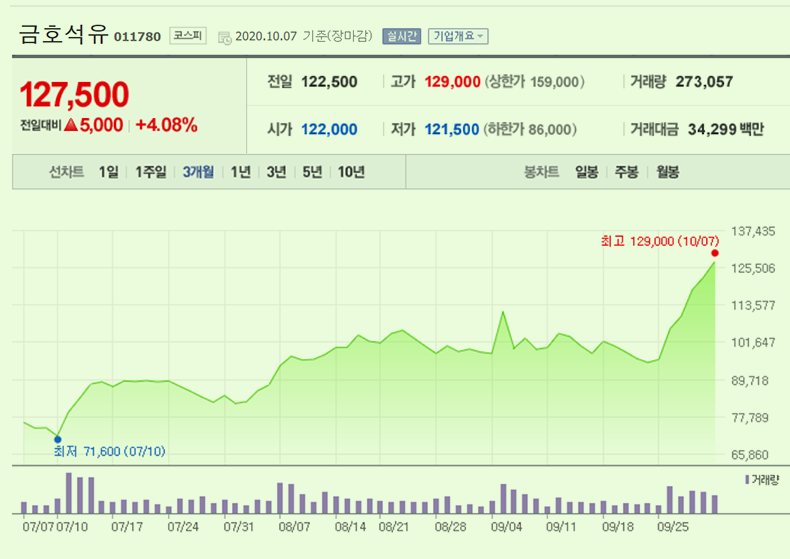The width and height of the screenshot is (790, 559).
Task: Click the stock code 011780
Action: [137, 37]
